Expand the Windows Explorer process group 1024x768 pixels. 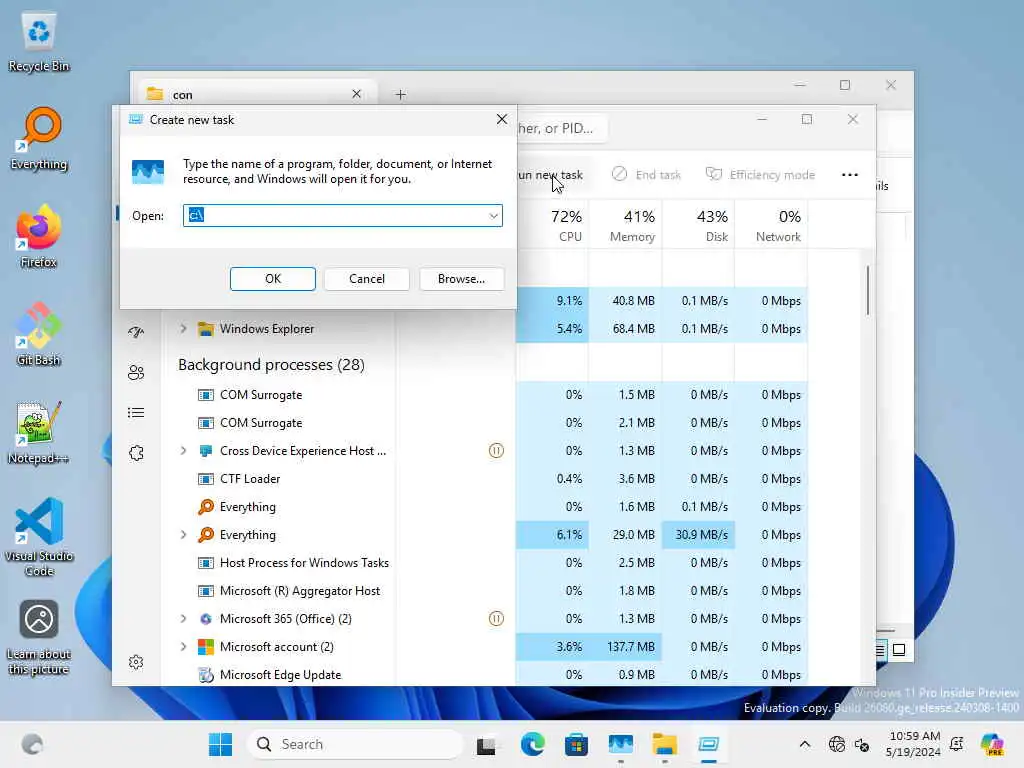tap(184, 328)
